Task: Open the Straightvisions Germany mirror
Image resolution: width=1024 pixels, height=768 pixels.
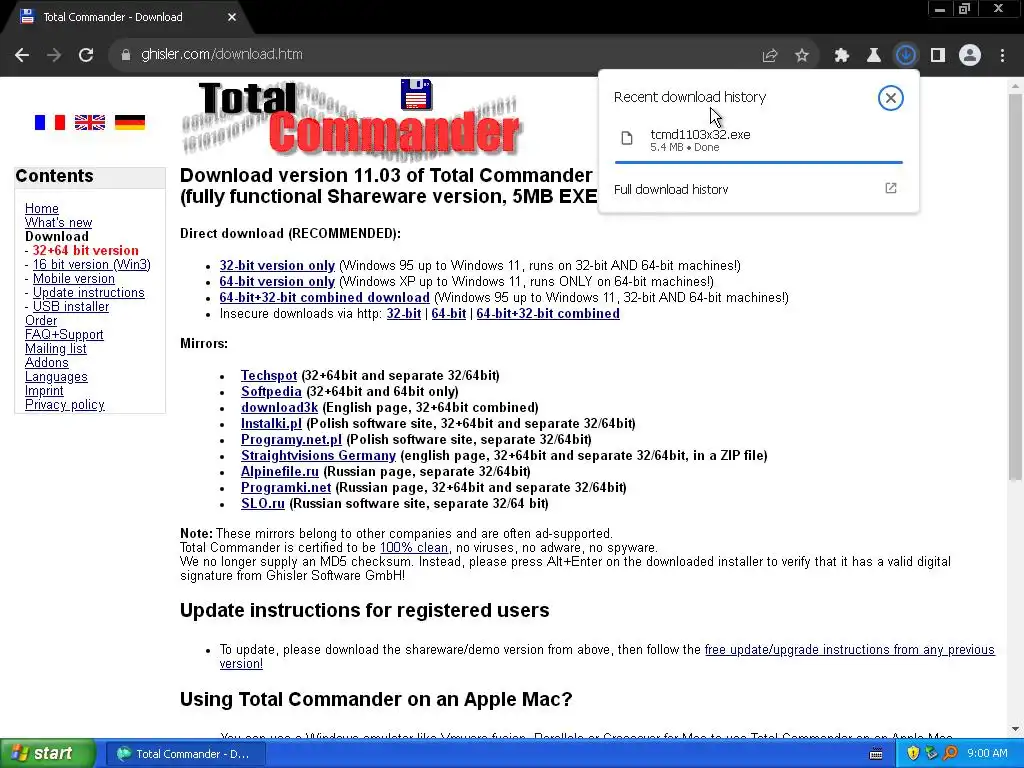Action: tap(318, 455)
